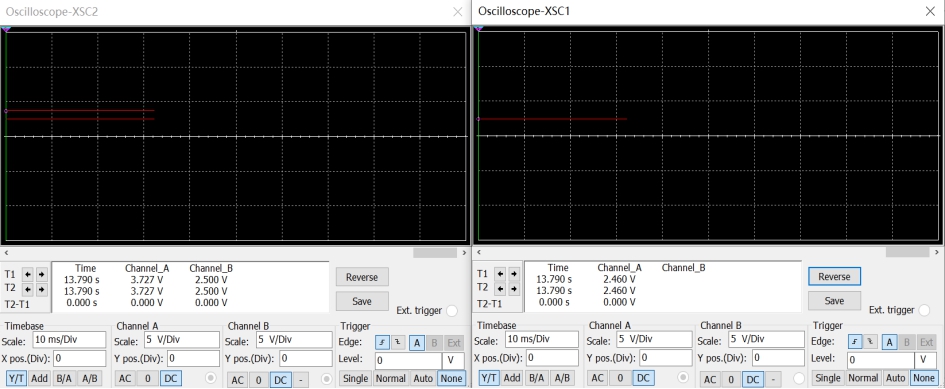This screenshot has width=945, height=389.
Task: Select Channel B radio indicator in XSC1
Action: [799, 379]
